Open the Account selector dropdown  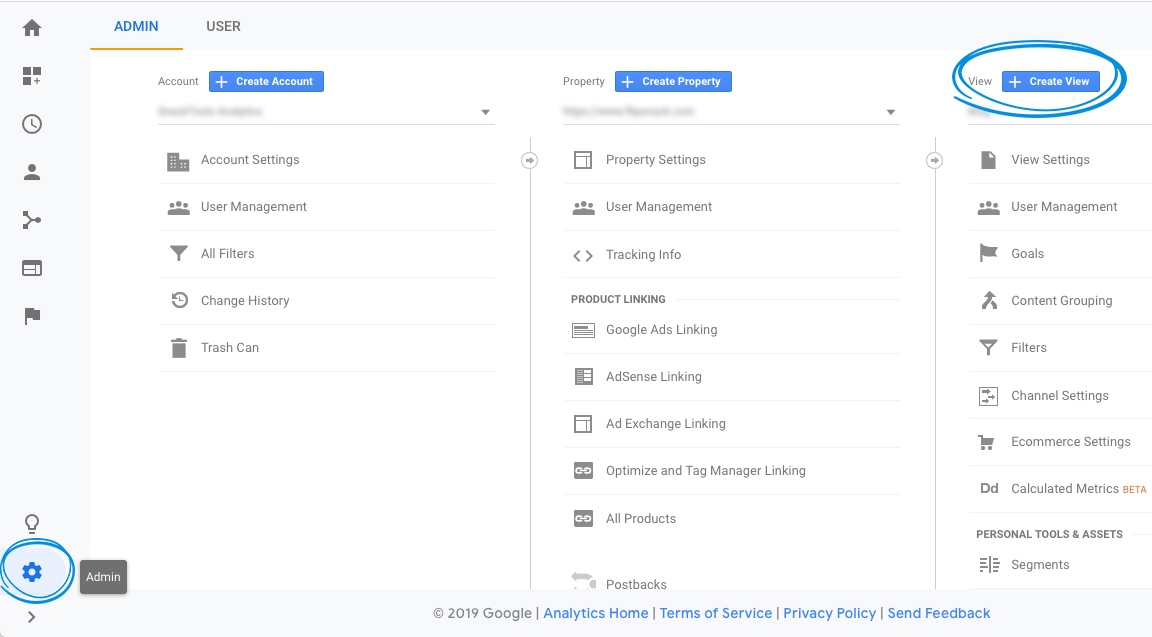click(x=326, y=112)
